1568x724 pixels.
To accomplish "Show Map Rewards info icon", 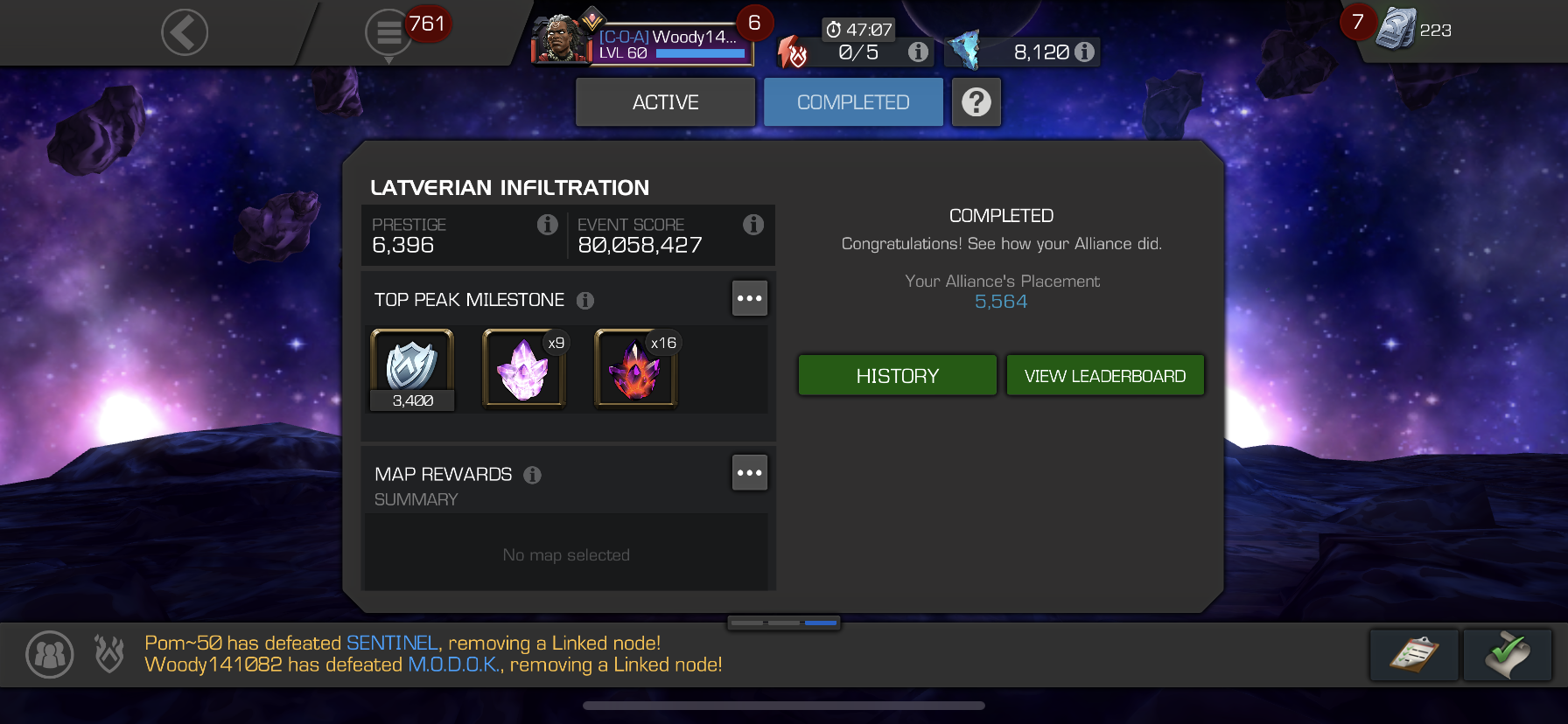I will [x=532, y=475].
